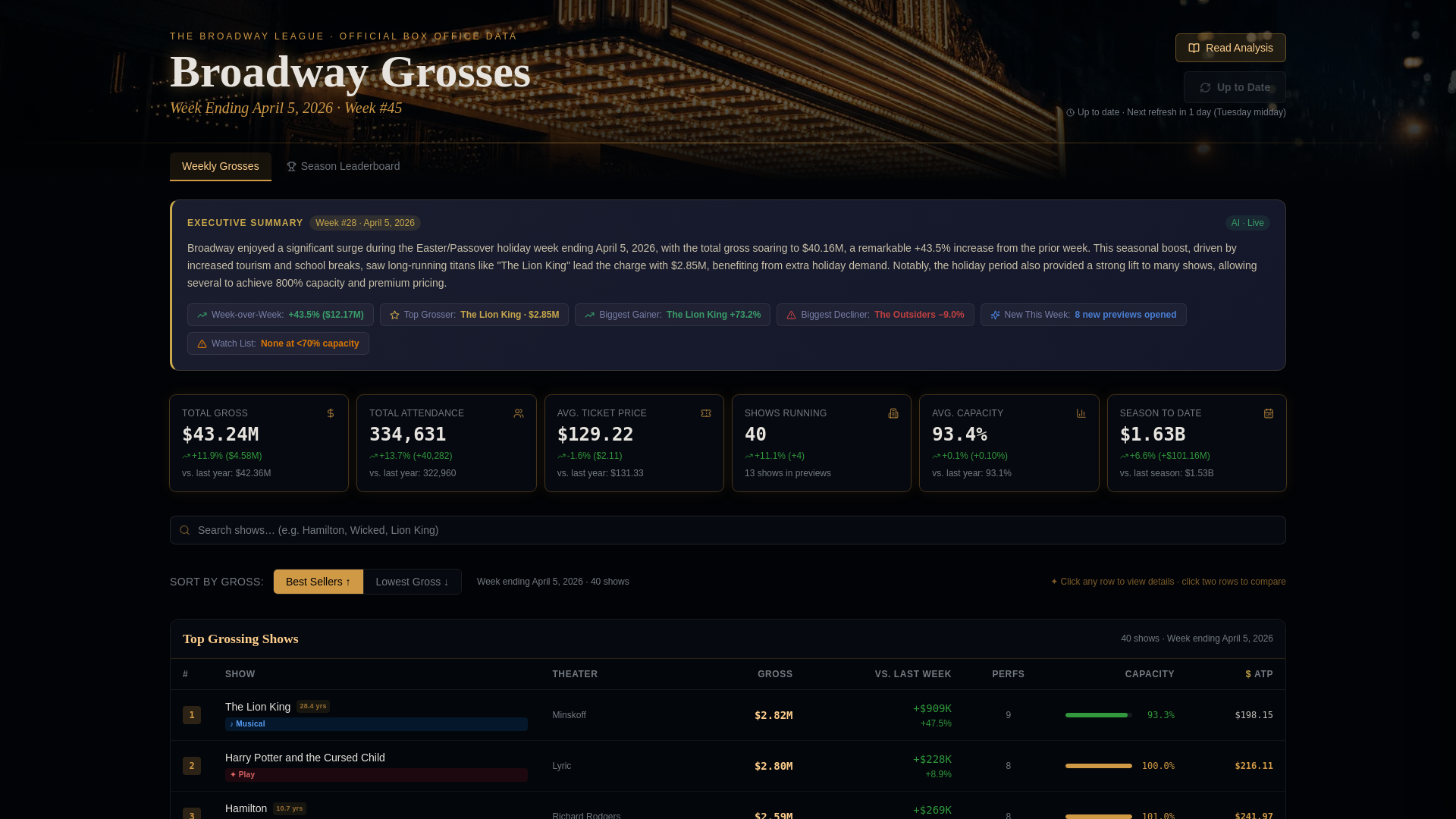Switch to the Season Leaderboard tab

tap(343, 167)
